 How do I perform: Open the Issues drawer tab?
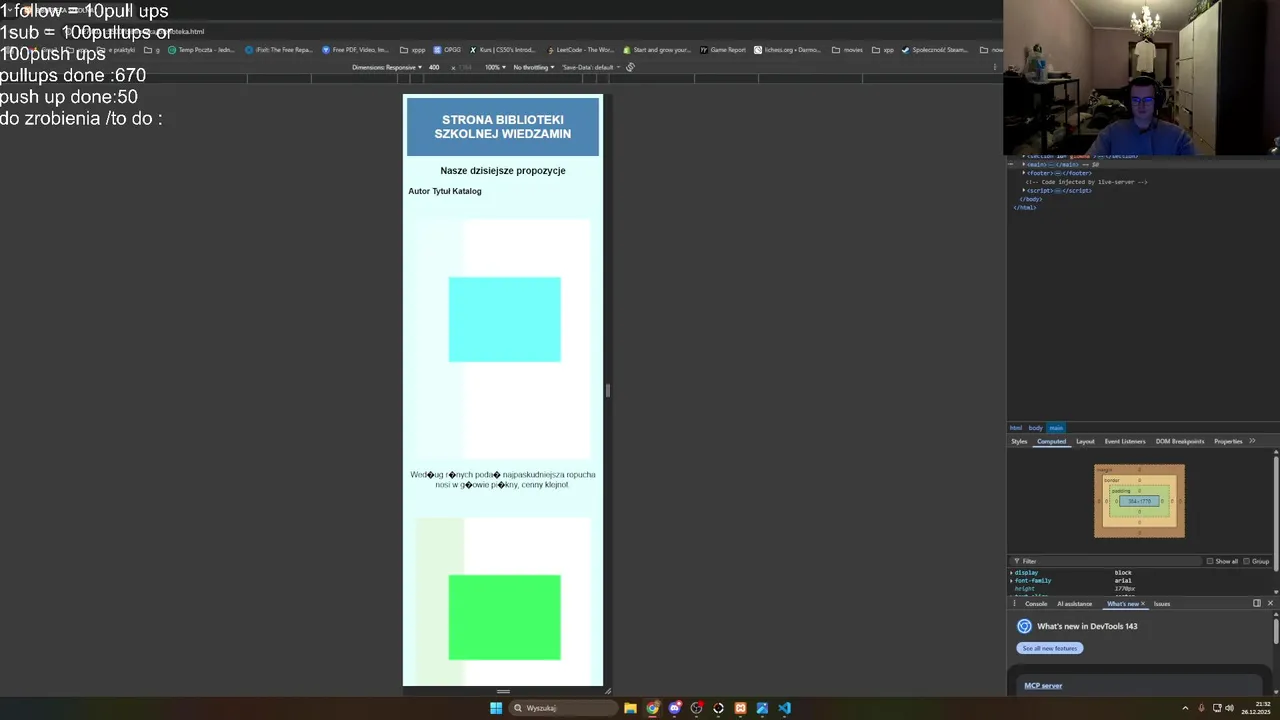[x=1162, y=604]
